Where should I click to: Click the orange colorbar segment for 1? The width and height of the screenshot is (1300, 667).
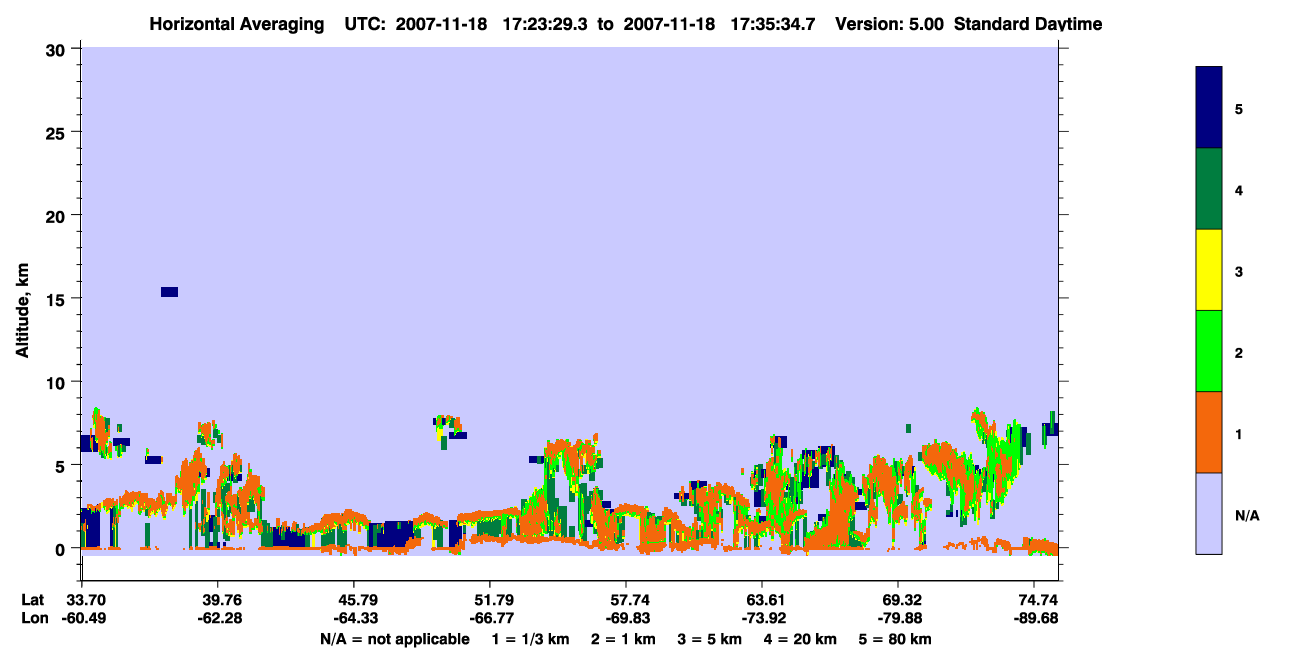1209,432
